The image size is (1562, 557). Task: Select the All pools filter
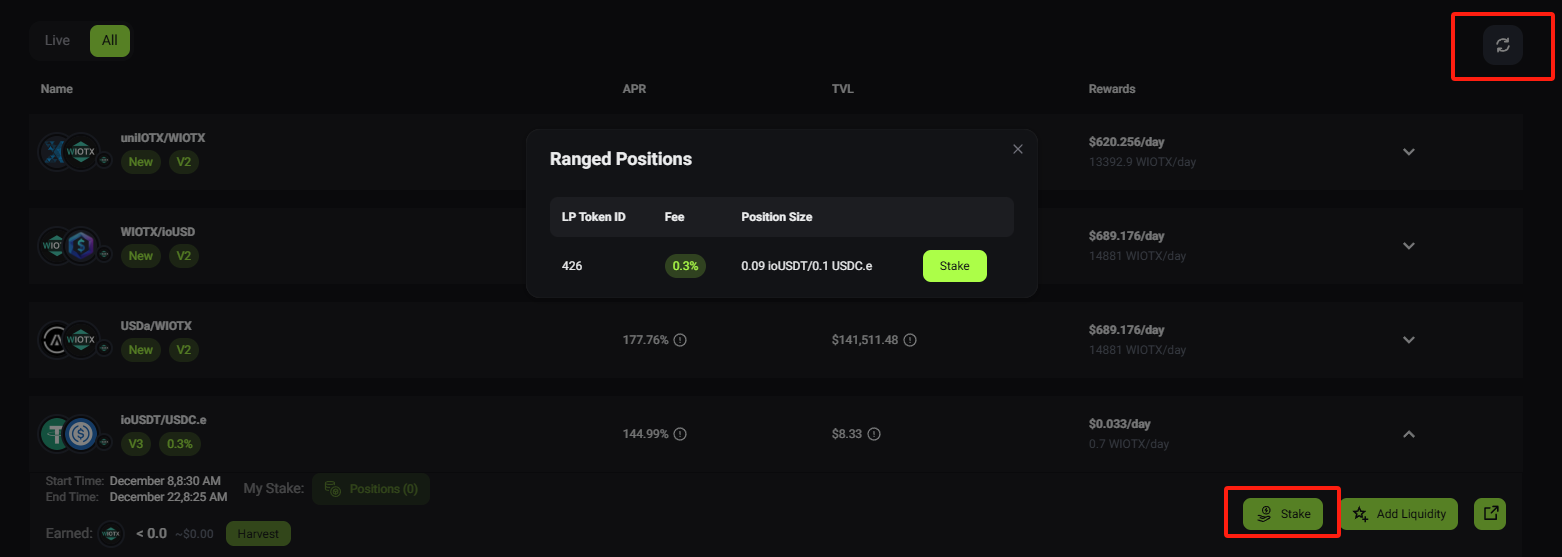[x=110, y=41]
